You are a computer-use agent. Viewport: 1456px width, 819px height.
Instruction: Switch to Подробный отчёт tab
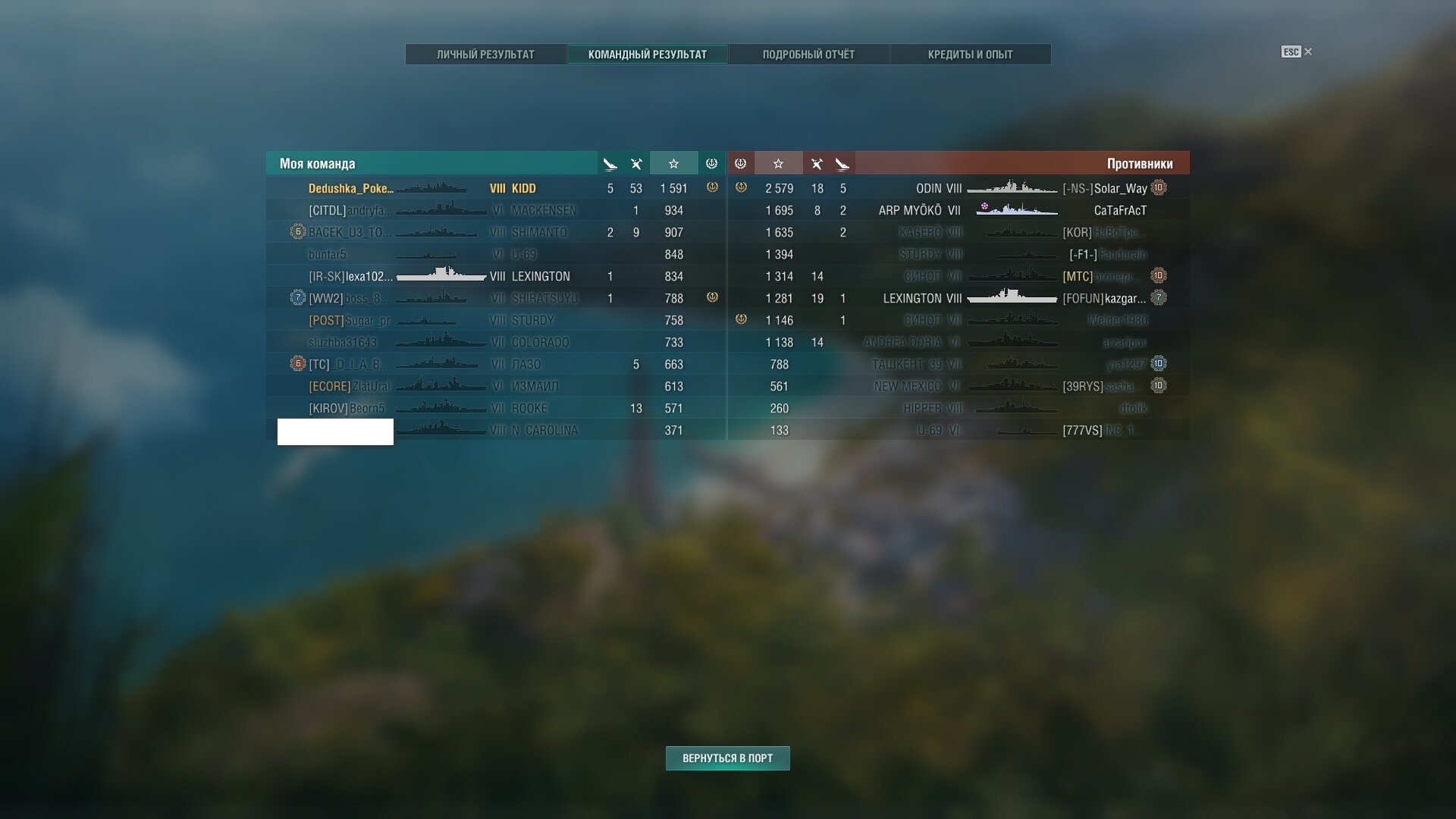click(808, 55)
